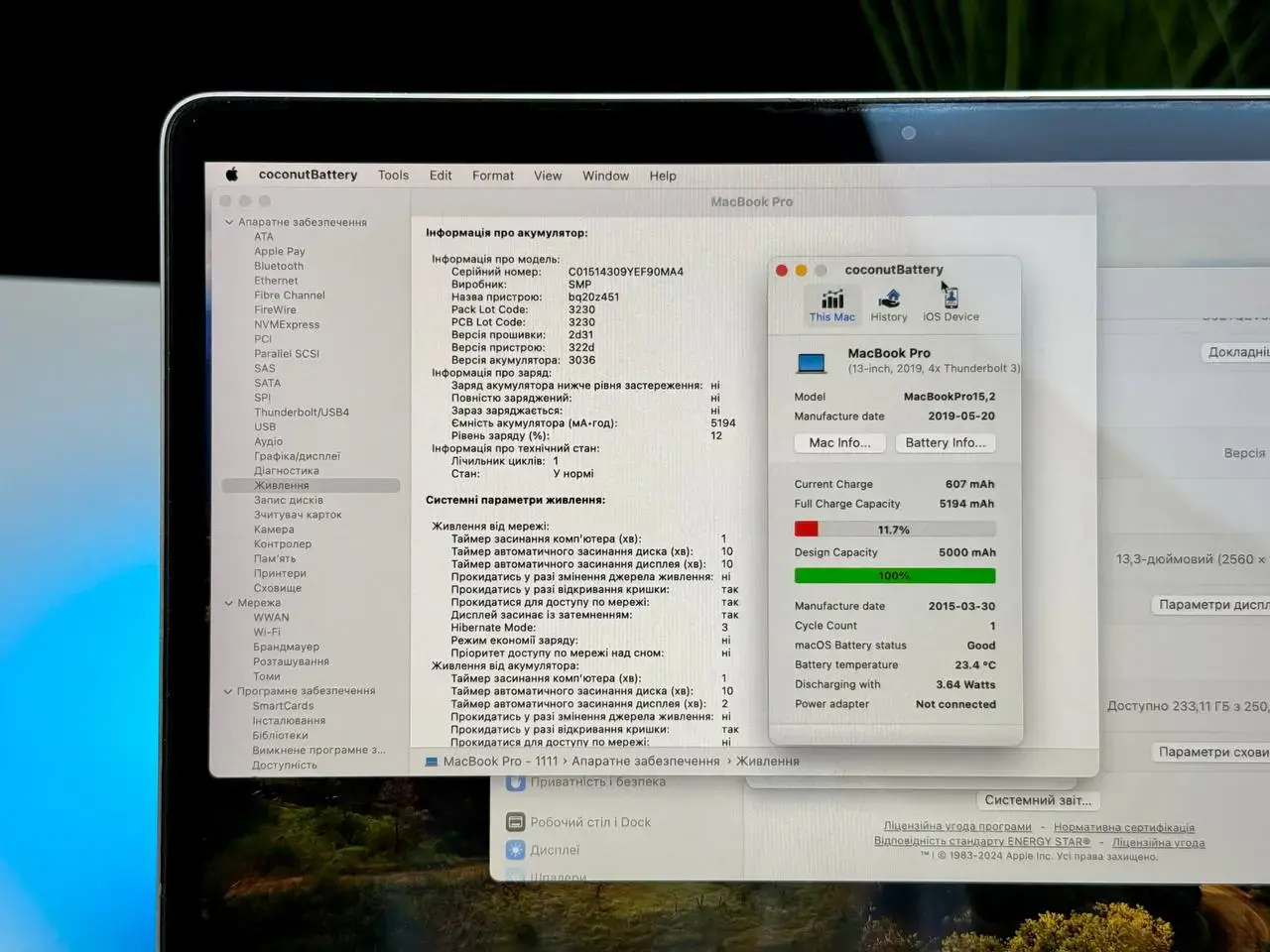Viewport: 1270px width, 952px height.
Task: Open the View menu
Action: (x=548, y=176)
